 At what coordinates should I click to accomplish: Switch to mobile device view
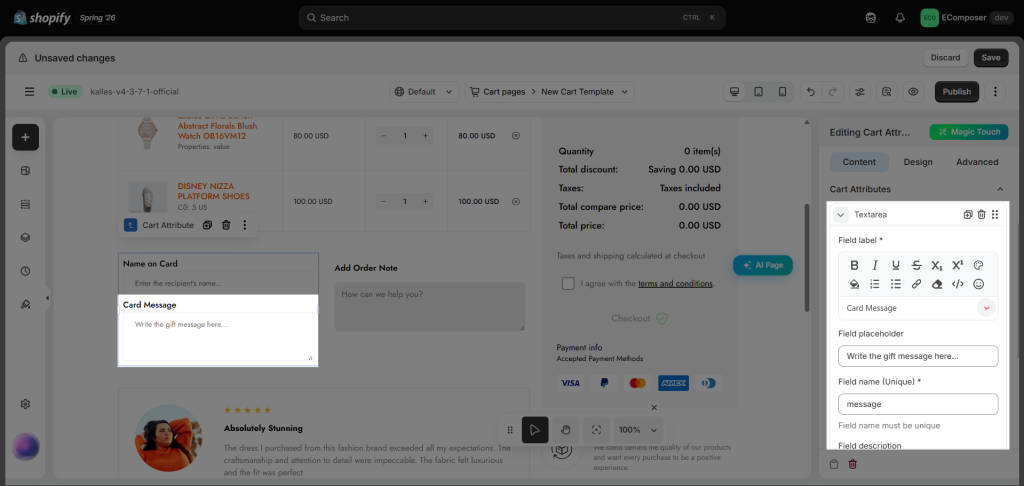tap(782, 91)
